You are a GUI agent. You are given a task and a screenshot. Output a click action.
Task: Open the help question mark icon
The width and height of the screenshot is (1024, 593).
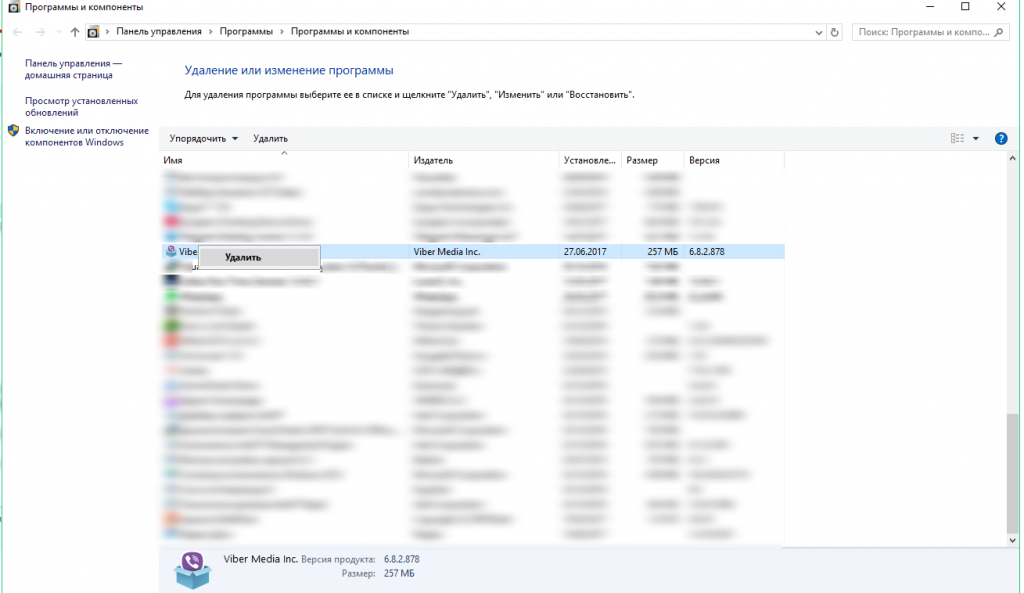1000,139
